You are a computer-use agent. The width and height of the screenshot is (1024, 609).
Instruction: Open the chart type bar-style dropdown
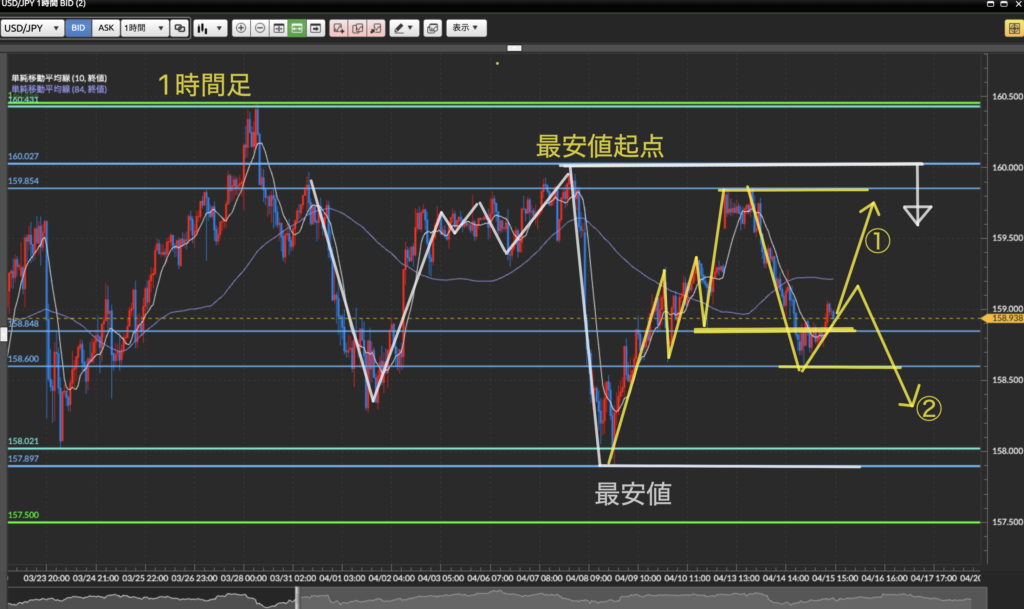209,29
